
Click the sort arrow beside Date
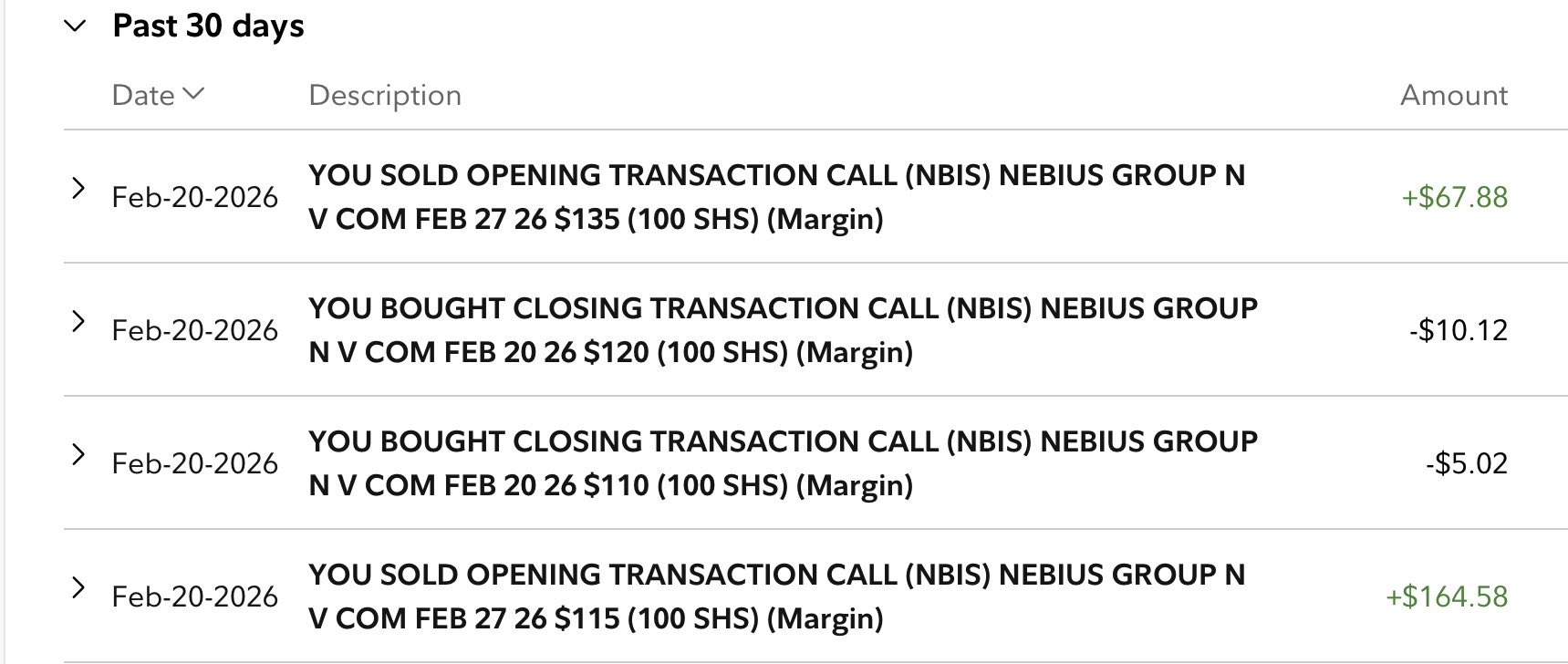tap(193, 94)
